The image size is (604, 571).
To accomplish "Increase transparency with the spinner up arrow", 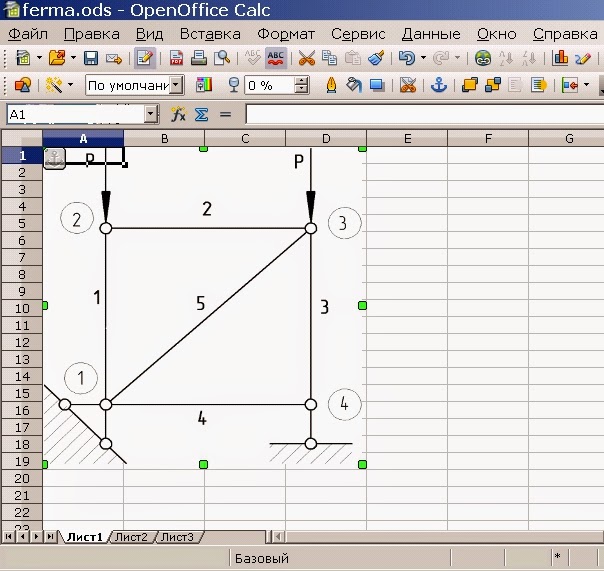I will [302, 81].
